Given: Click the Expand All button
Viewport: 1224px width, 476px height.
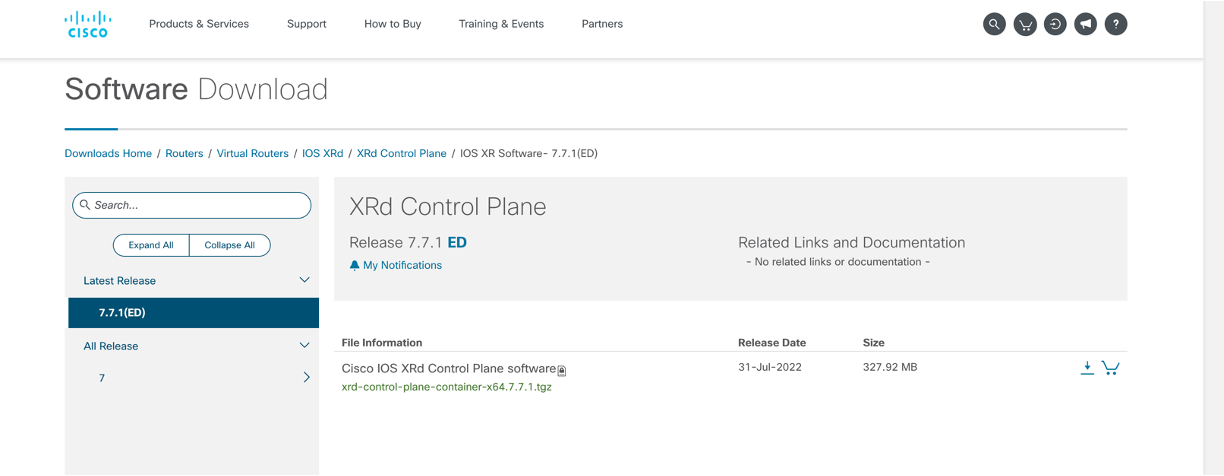Looking at the screenshot, I should [x=151, y=245].
